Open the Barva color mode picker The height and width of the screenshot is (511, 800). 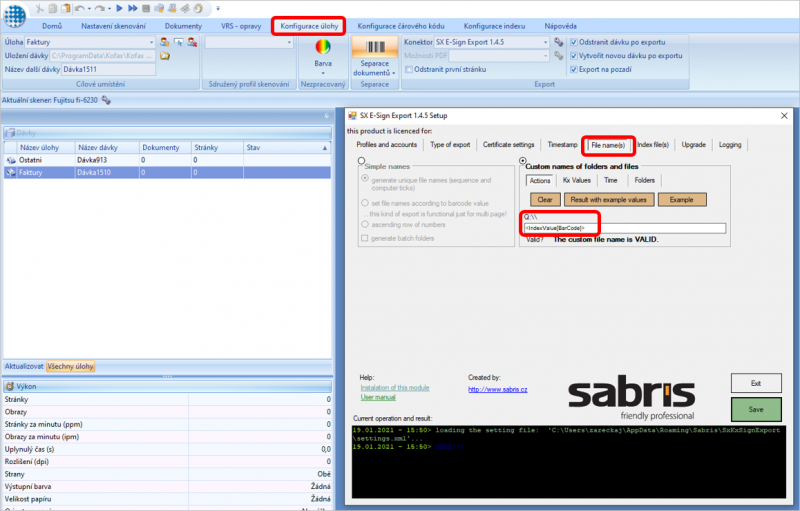[x=323, y=56]
